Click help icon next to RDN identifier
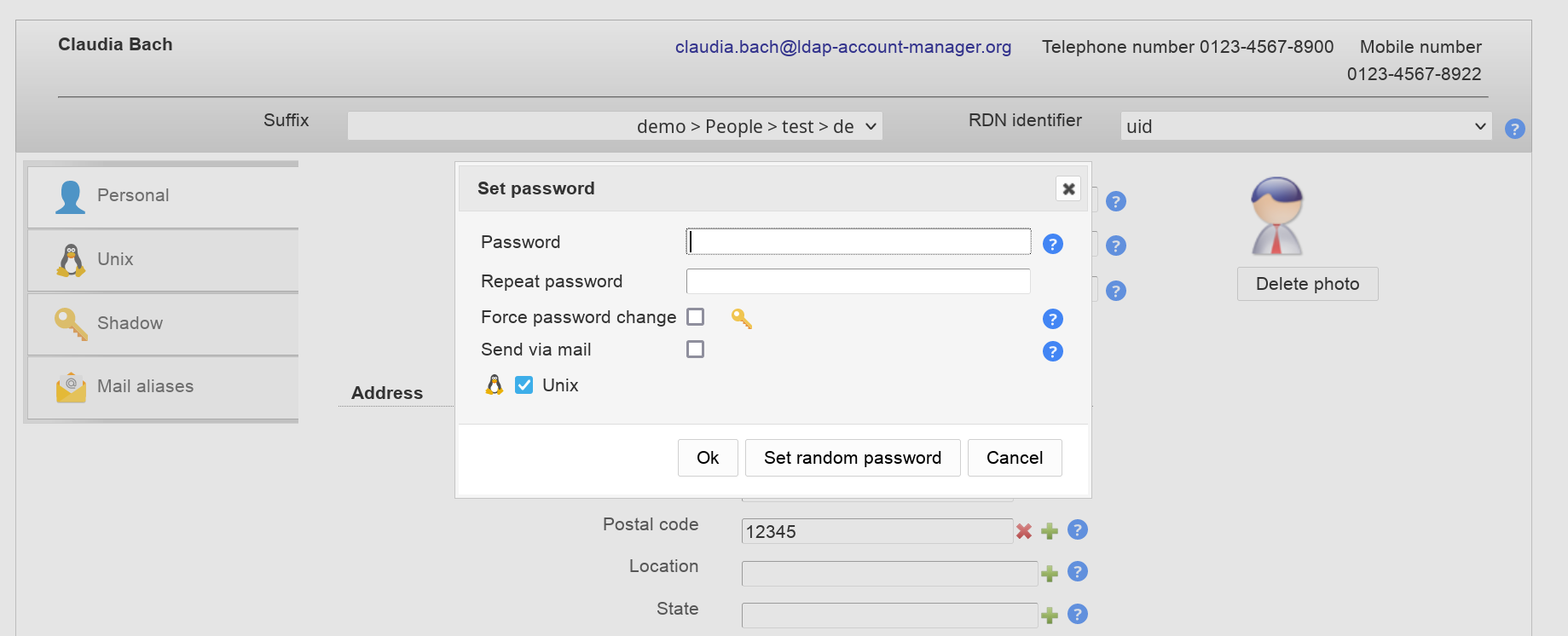The image size is (1568, 636). tap(1514, 129)
